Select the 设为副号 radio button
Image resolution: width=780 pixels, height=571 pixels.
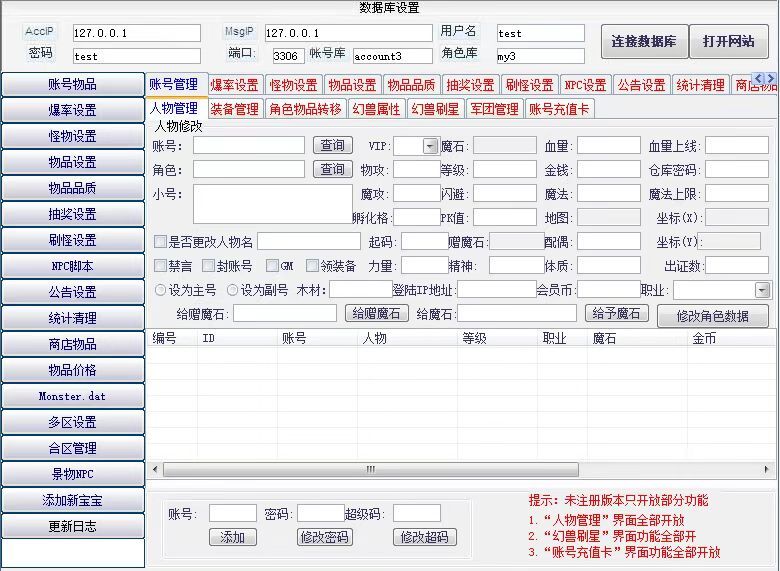click(233, 290)
